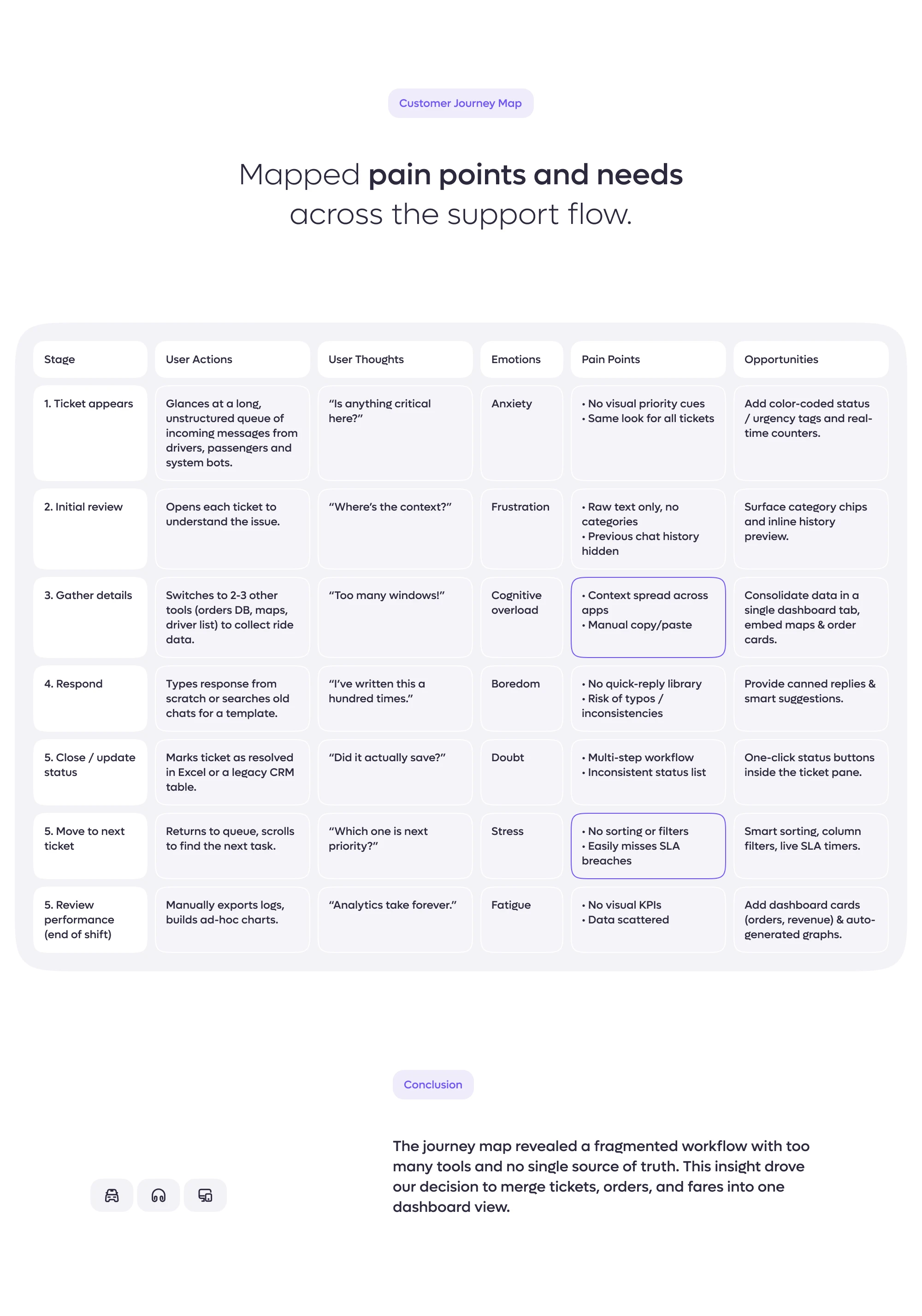Click the "Too many windows!" thought cell
The width and height of the screenshot is (922, 1316).
[395, 617]
